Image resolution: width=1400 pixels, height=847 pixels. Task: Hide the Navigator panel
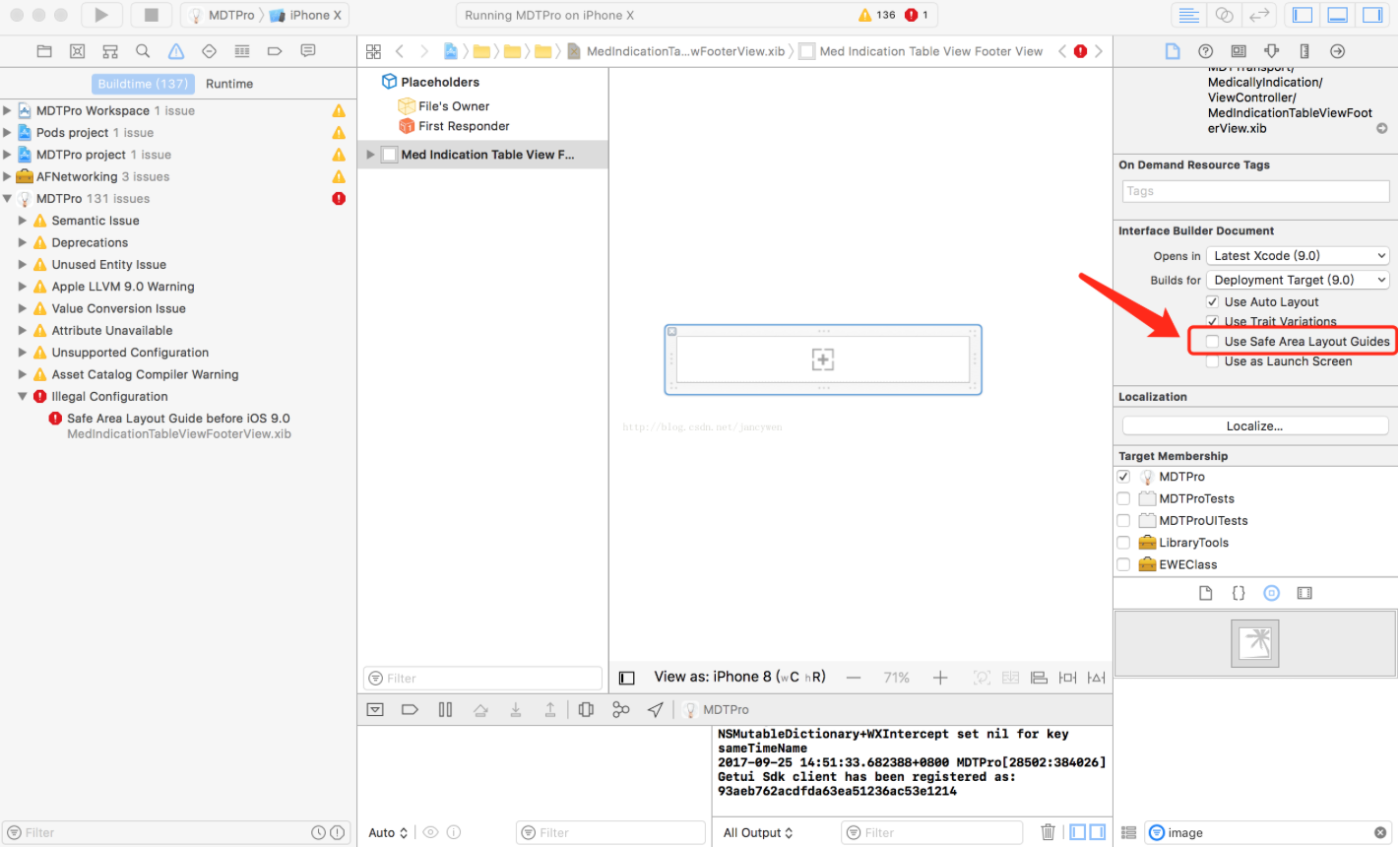1303,15
